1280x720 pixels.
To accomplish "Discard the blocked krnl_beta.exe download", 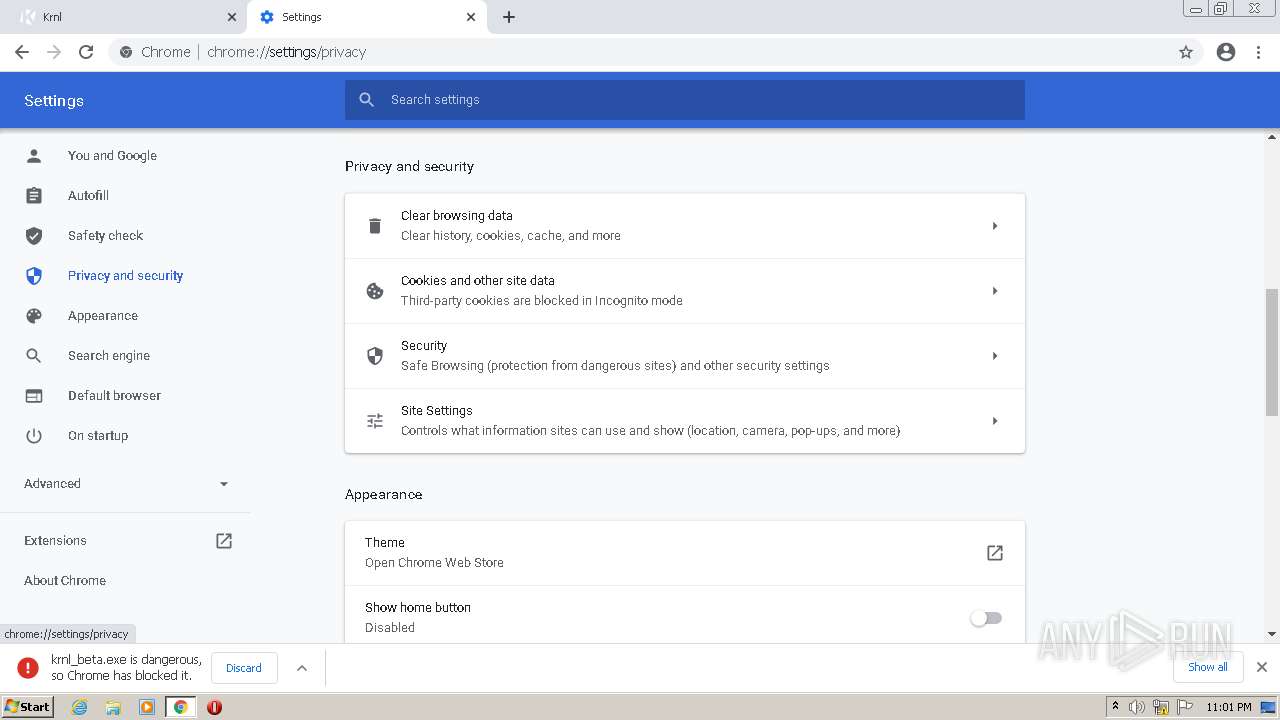I will click(x=243, y=668).
